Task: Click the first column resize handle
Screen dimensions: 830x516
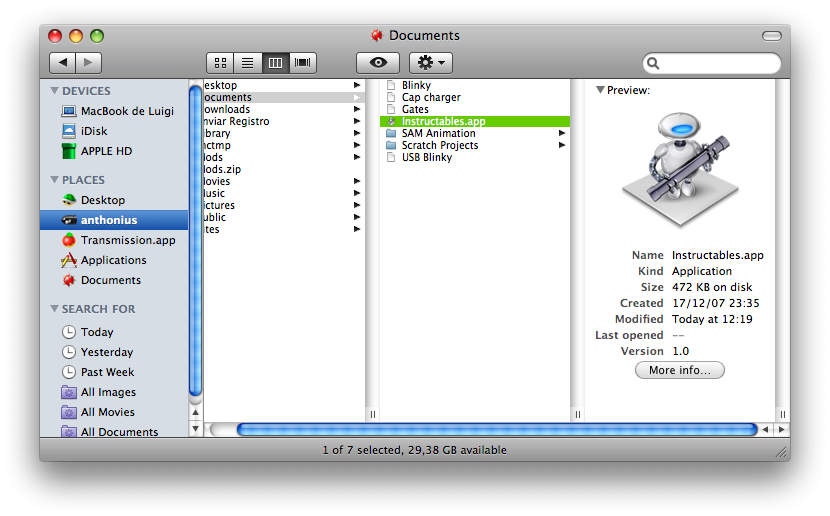Action: [x=373, y=414]
